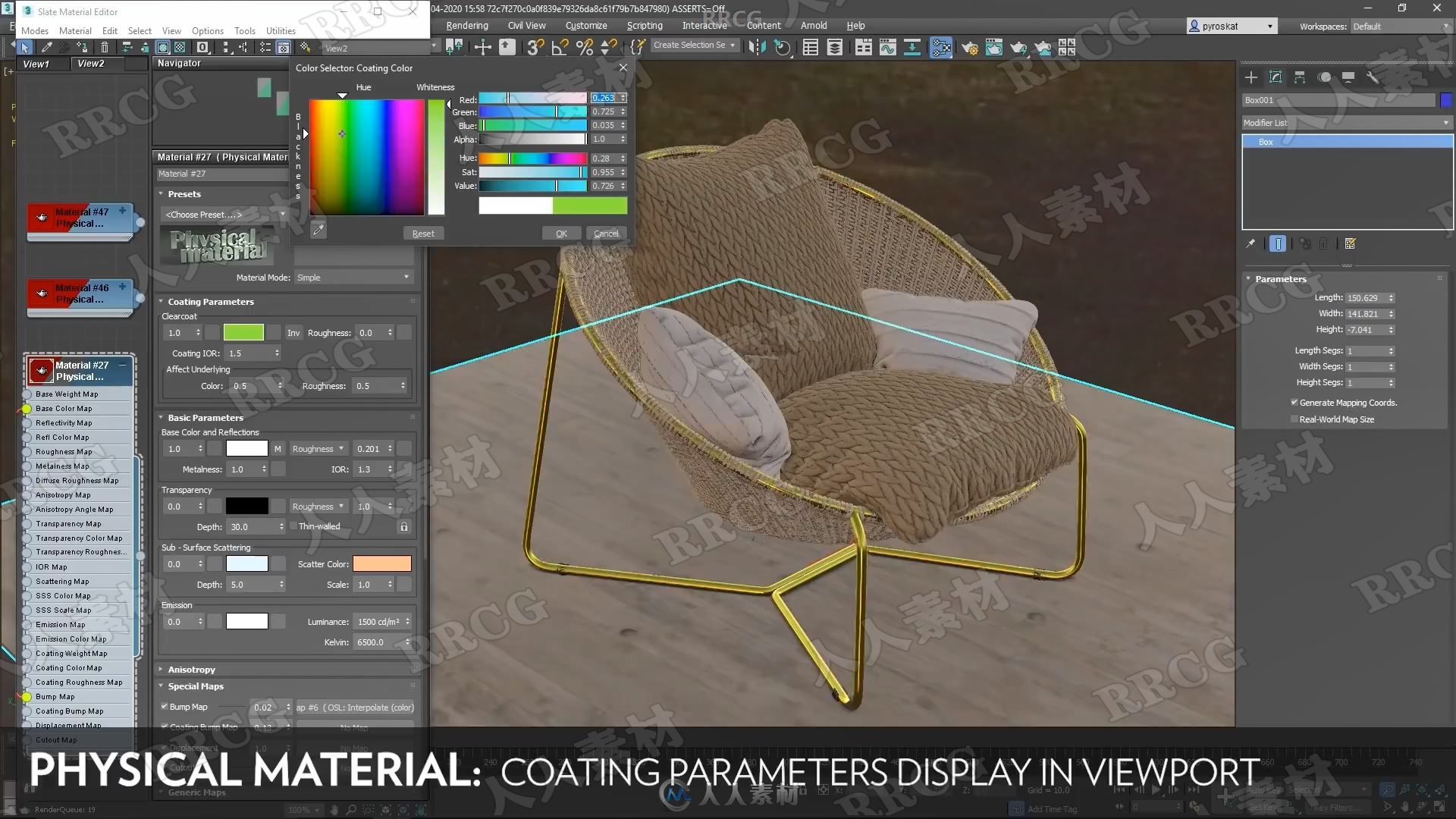Collapse the Special Maps rollout
Image resolution: width=1456 pixels, height=819 pixels.
[x=195, y=686]
